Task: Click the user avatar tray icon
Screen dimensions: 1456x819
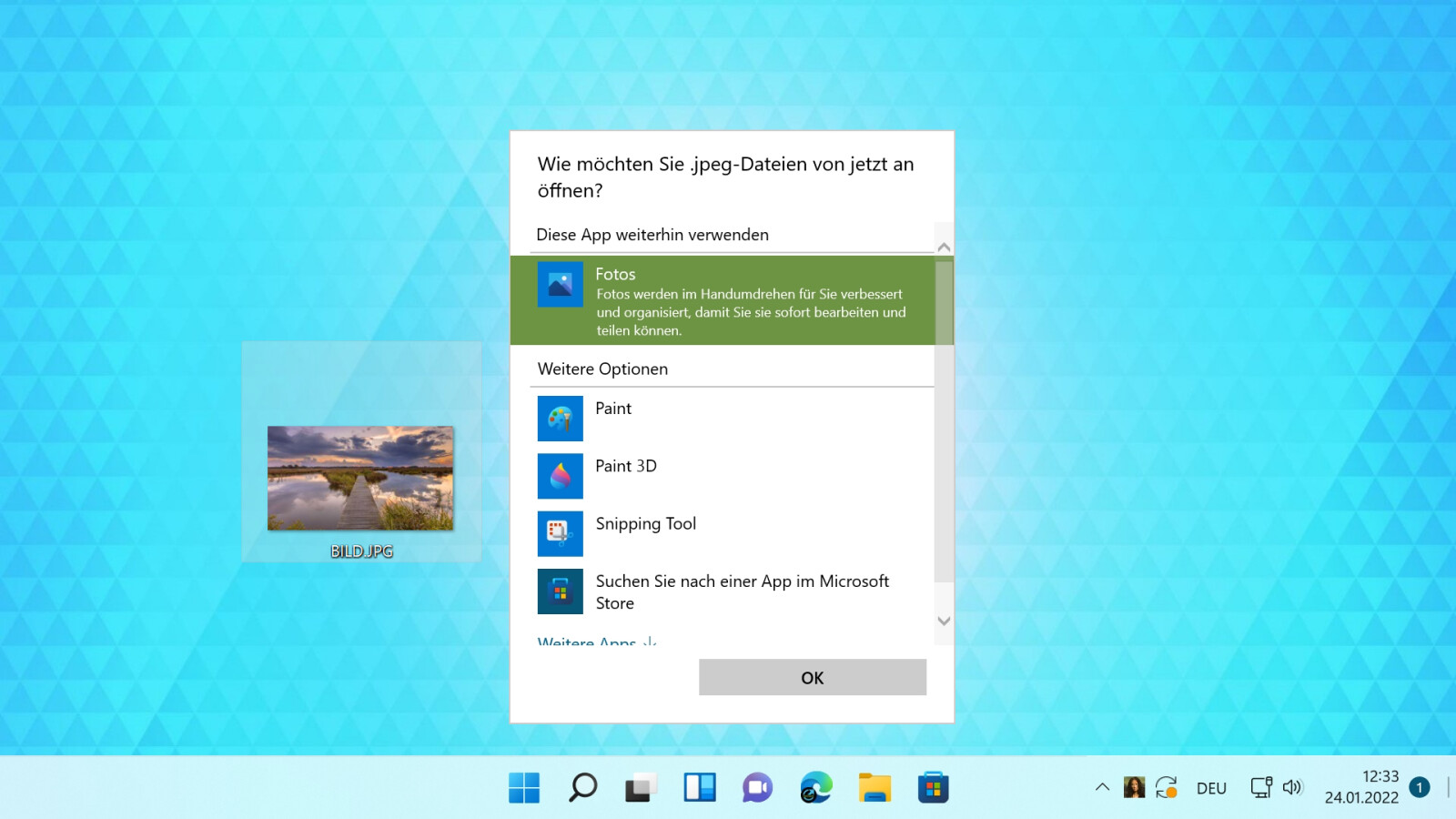Action: click(1134, 787)
